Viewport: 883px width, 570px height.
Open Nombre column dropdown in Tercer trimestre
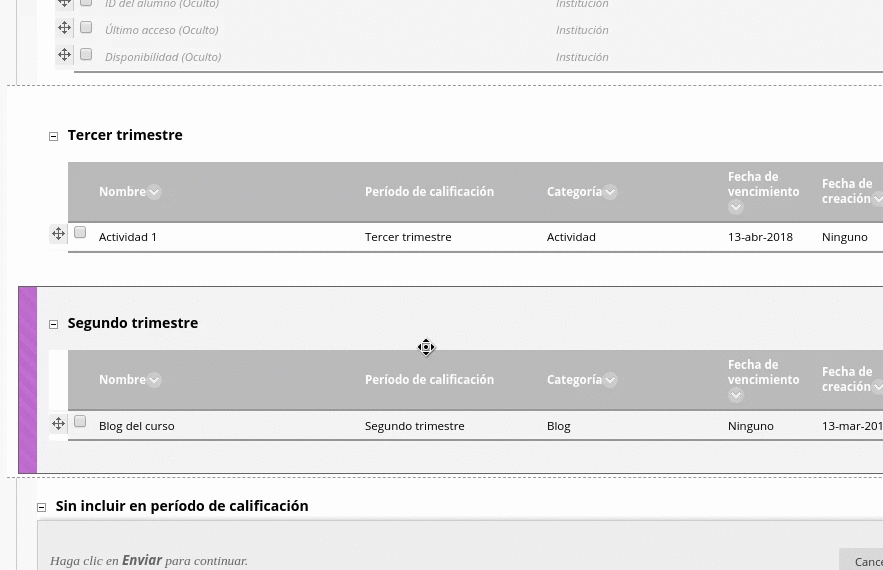click(154, 192)
